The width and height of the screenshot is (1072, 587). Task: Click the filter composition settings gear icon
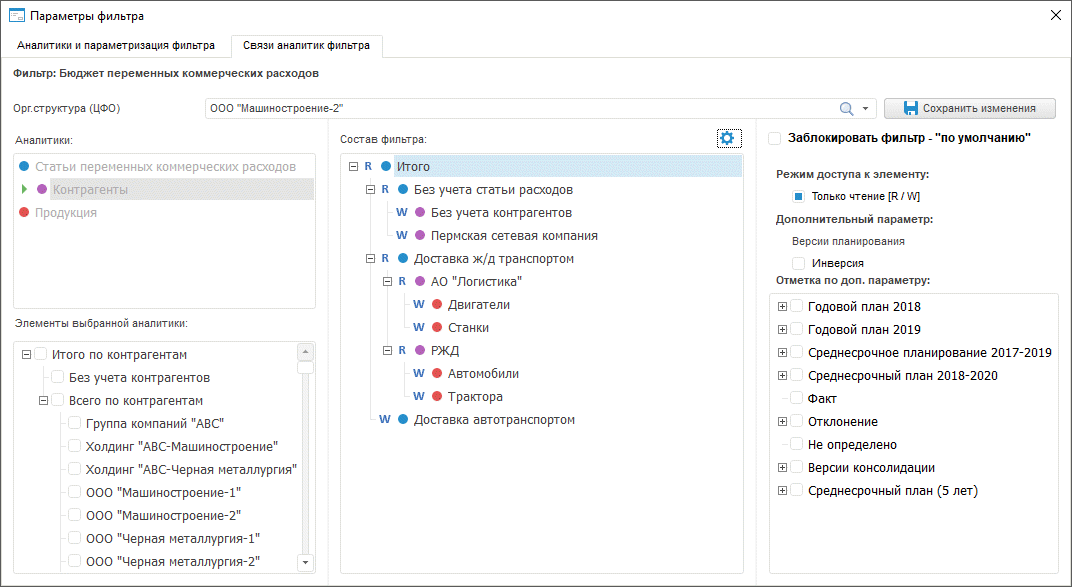coord(728,139)
